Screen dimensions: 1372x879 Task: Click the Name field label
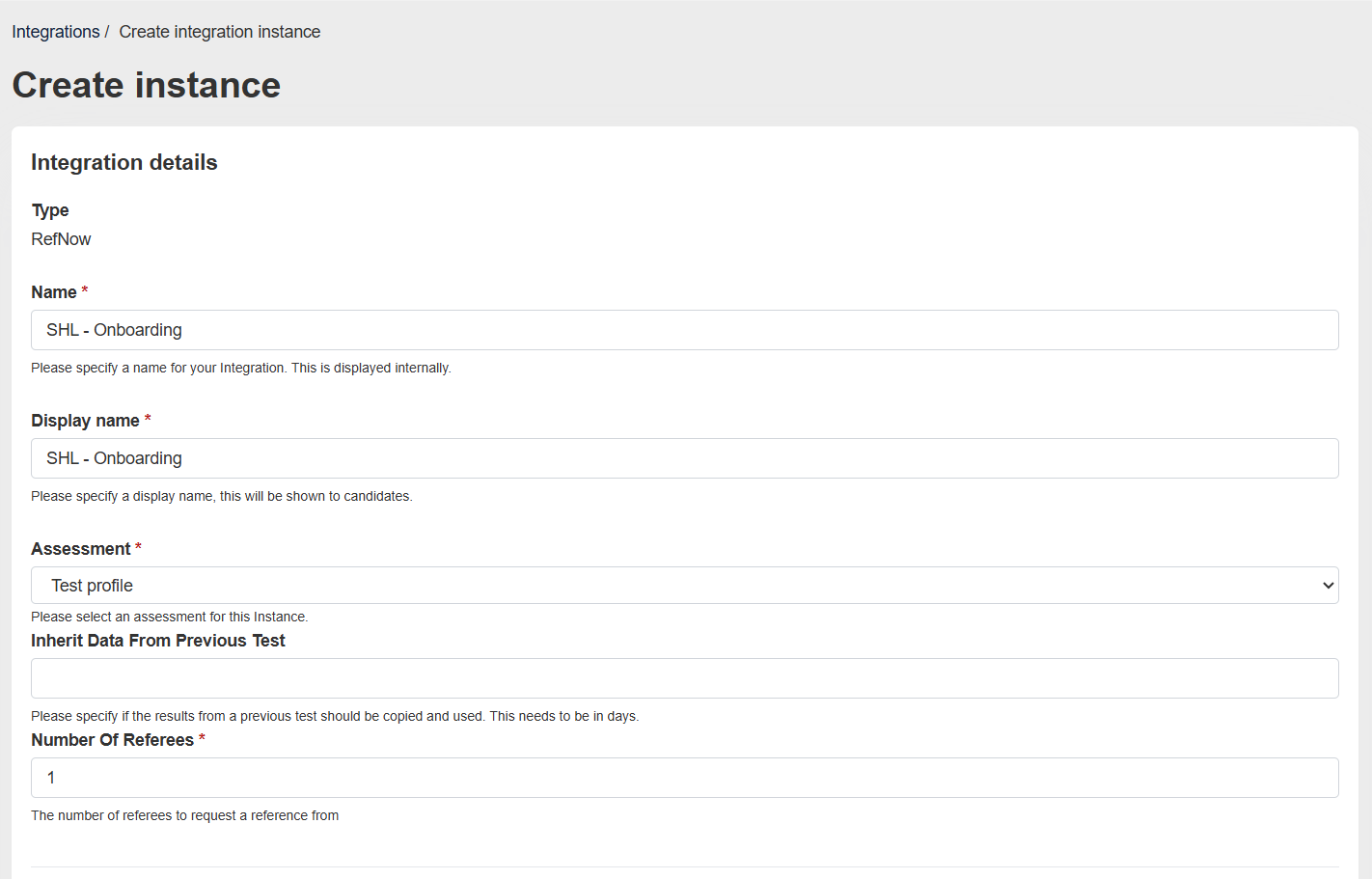point(54,292)
